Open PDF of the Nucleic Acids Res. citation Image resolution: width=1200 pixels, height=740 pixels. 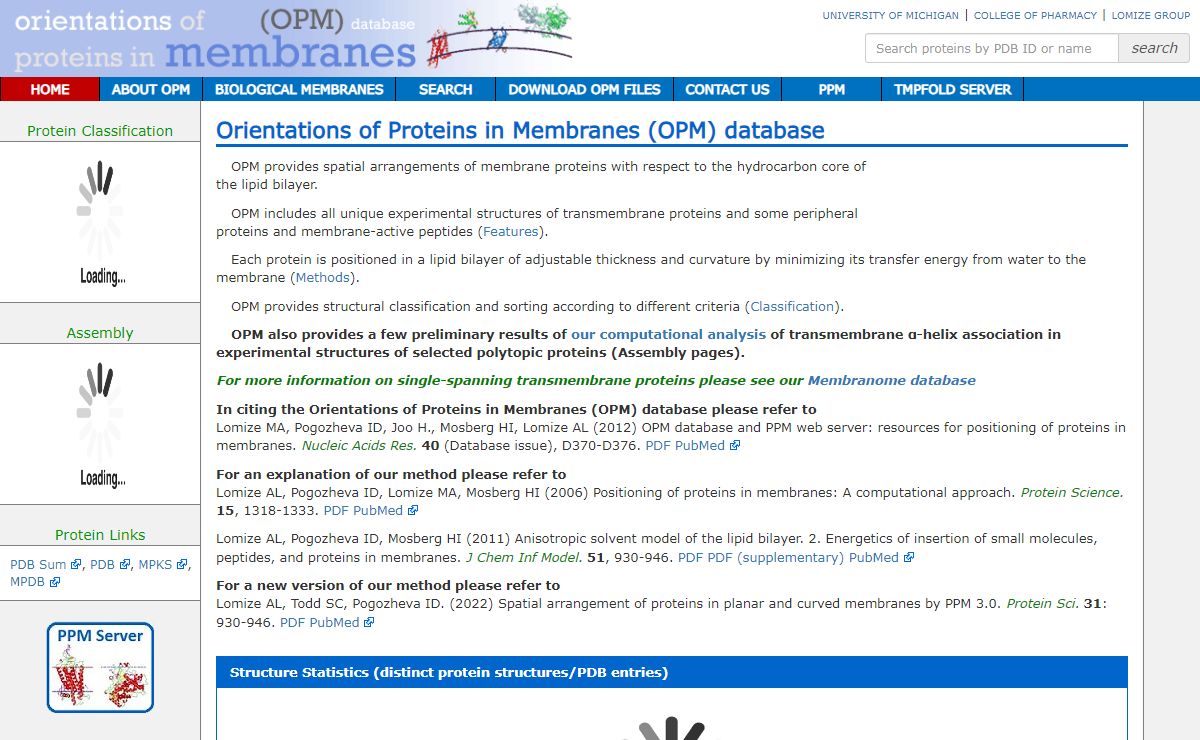coord(658,446)
